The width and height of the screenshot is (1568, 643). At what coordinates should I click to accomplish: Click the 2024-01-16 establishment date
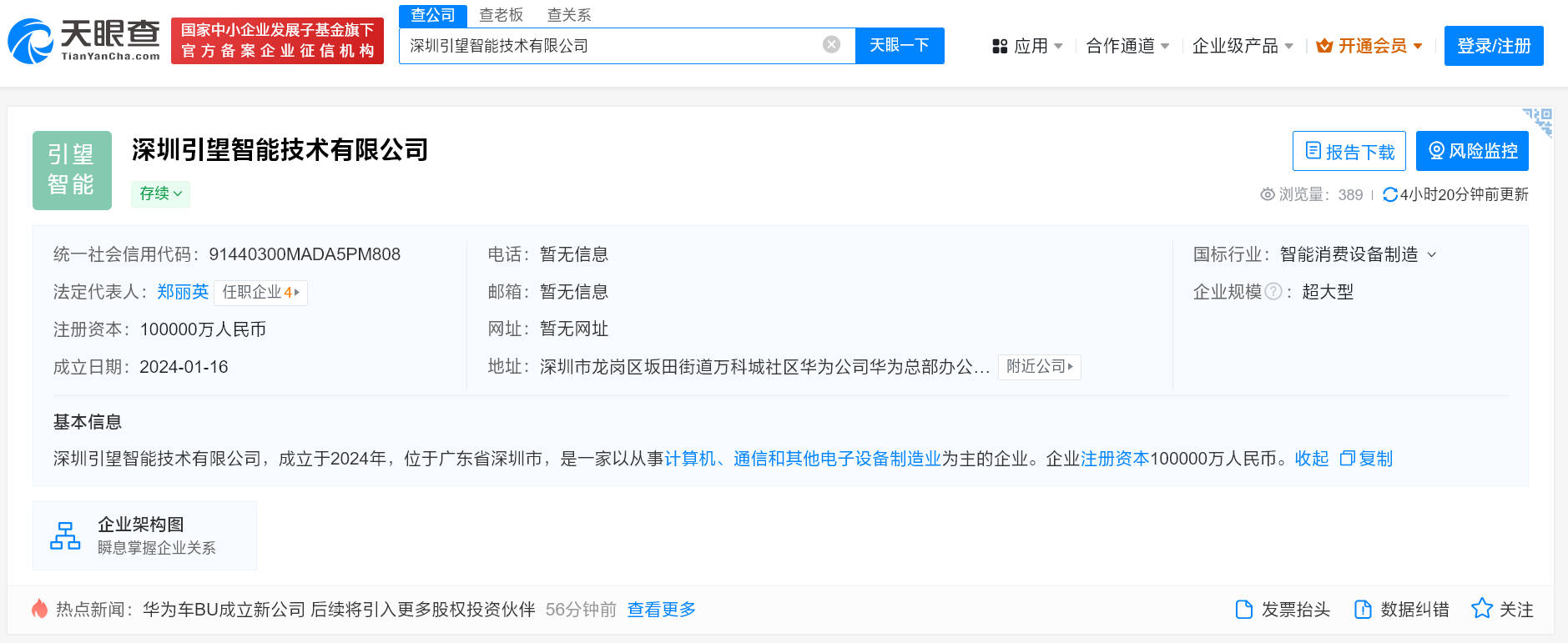(x=184, y=367)
